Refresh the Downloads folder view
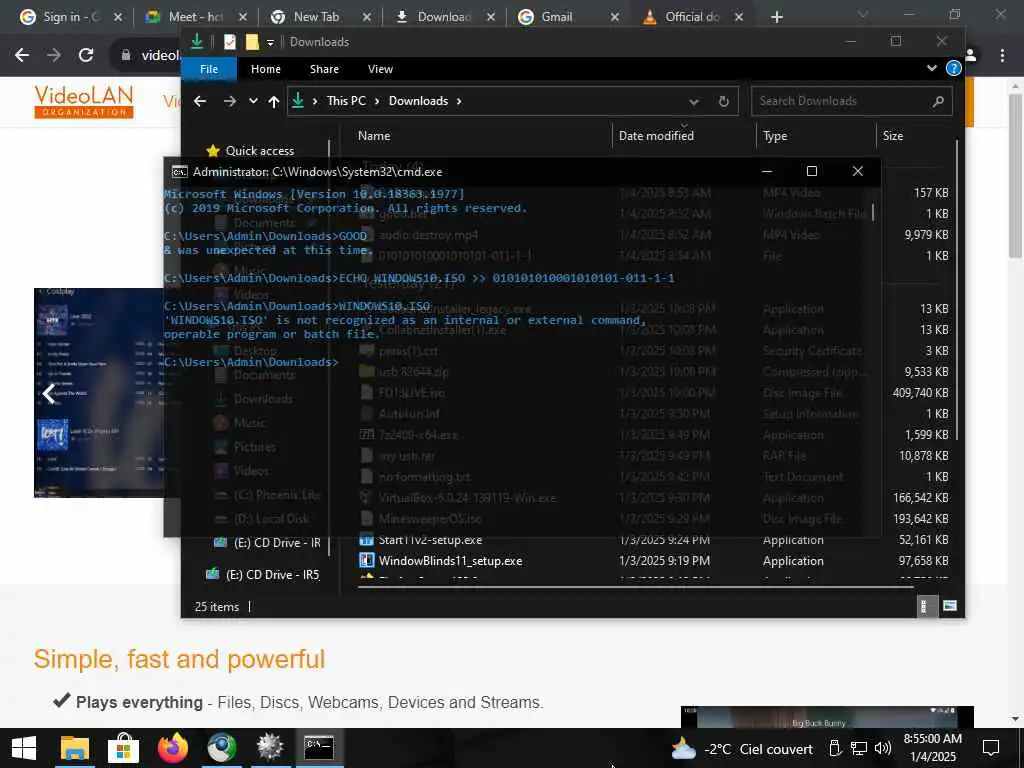1024x768 pixels. click(724, 102)
